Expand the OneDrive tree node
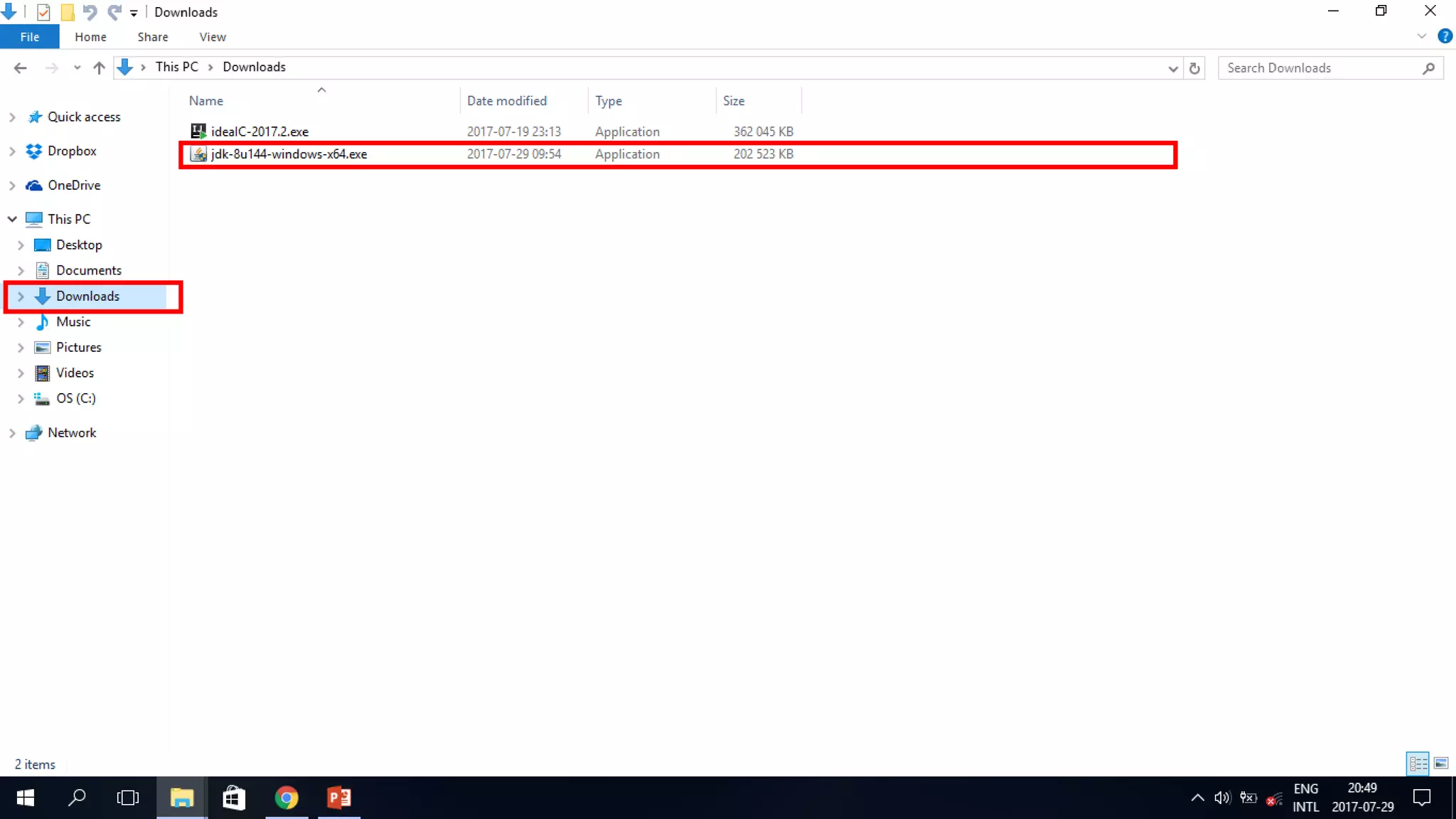 12,185
